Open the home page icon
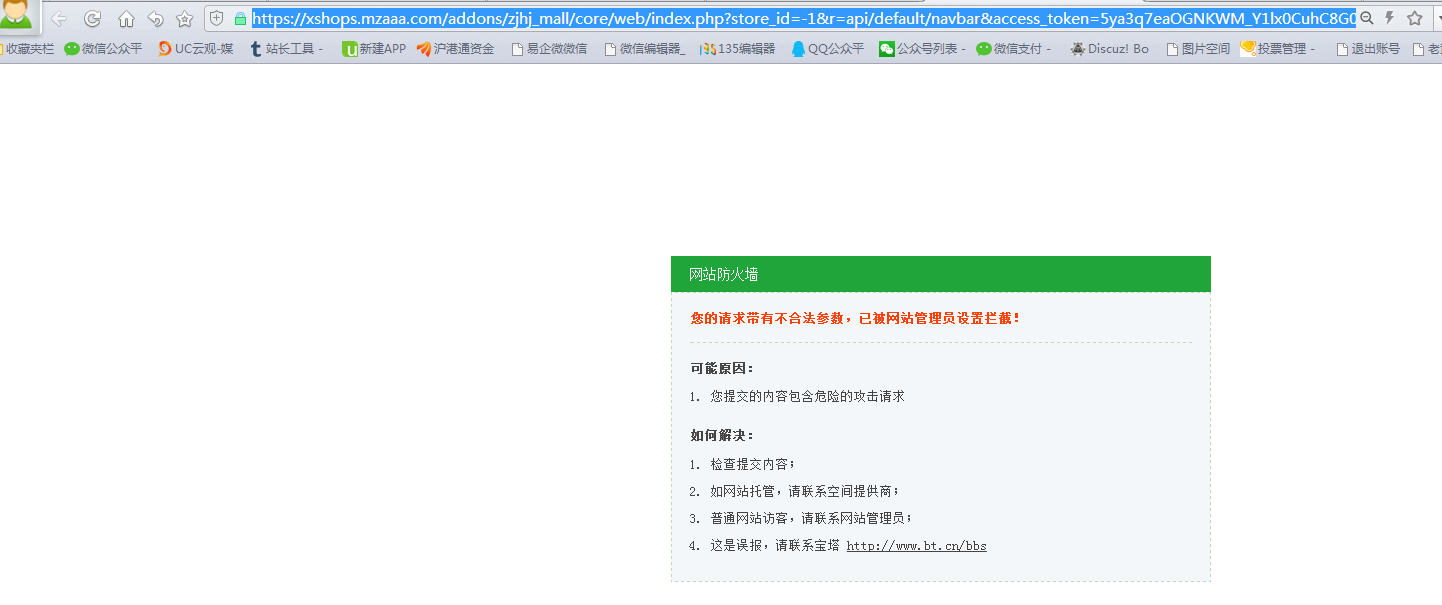Screen dimensions: 1442x605 click(x=126, y=18)
